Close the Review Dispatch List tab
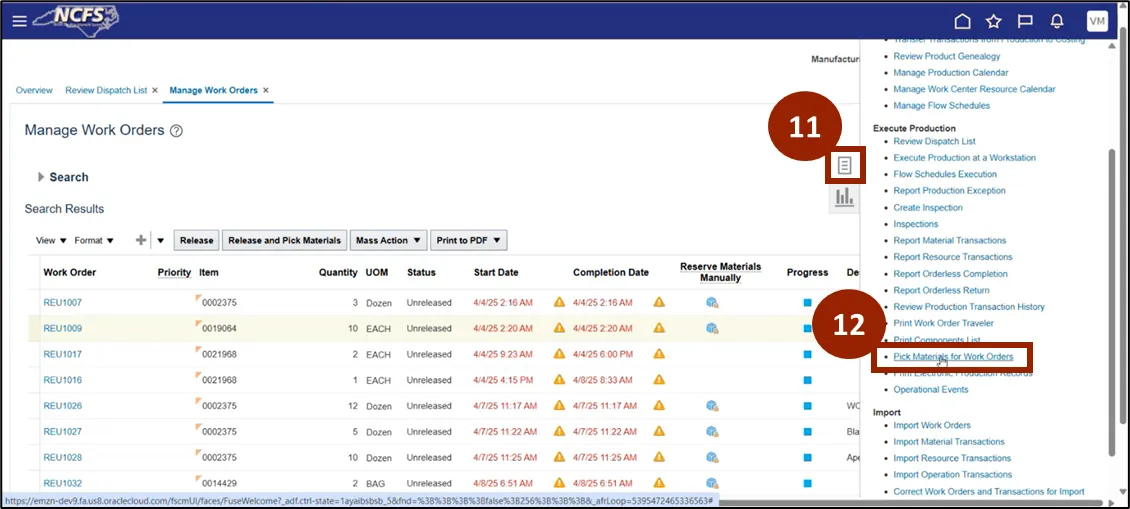Image resolution: width=1130 pixels, height=509 pixels. pyautogui.click(x=155, y=91)
